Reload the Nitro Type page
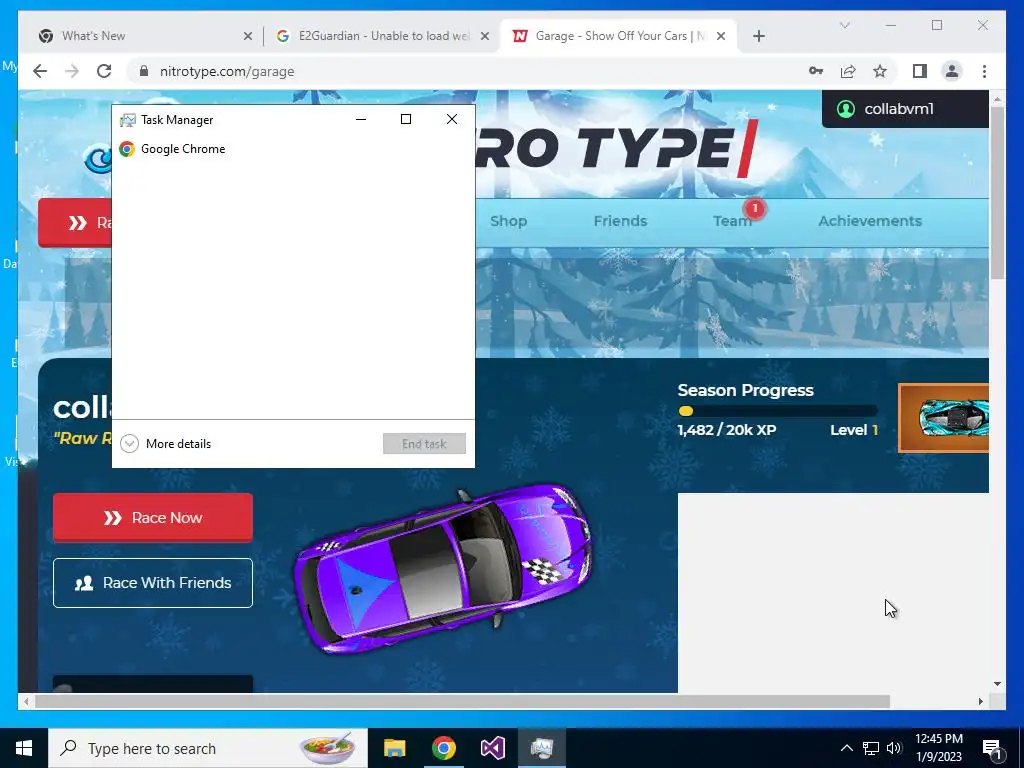The height and width of the screenshot is (768, 1024). 104,71
